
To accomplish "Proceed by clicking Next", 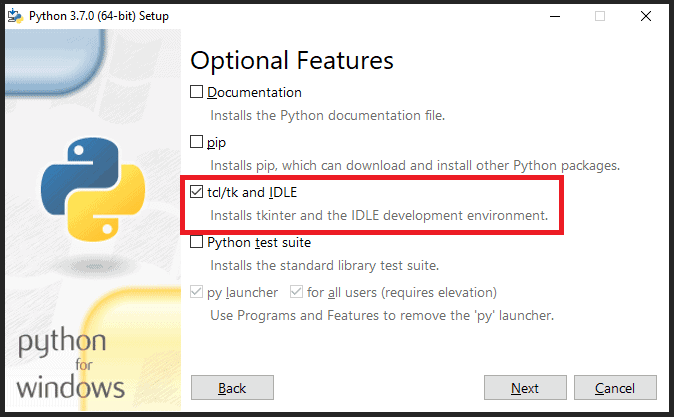I will point(525,388).
